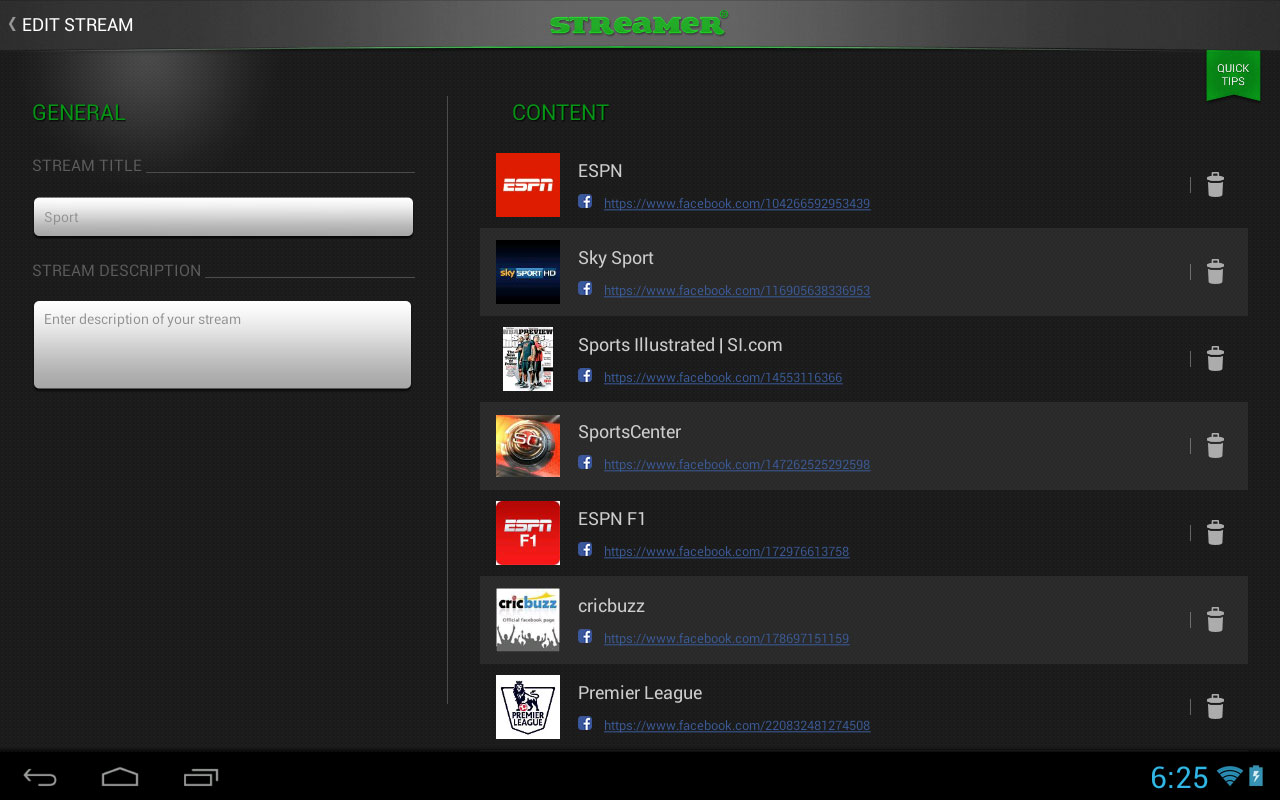Remove cricbuzz using its trash icon
The width and height of the screenshot is (1280, 800).
tap(1215, 620)
